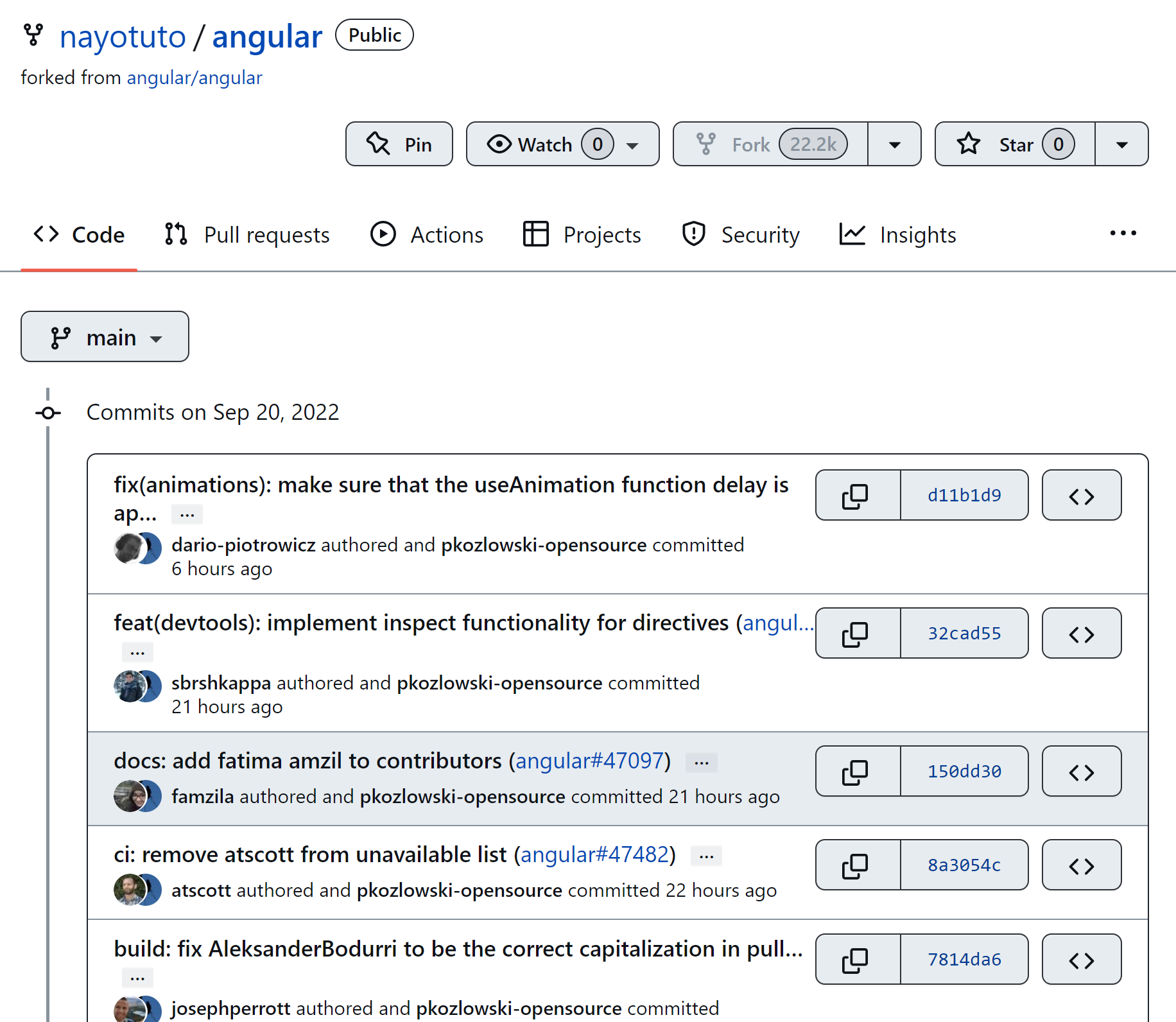This screenshot has height=1022, width=1176.
Task: Open commit hash 8a3054c
Action: click(964, 865)
